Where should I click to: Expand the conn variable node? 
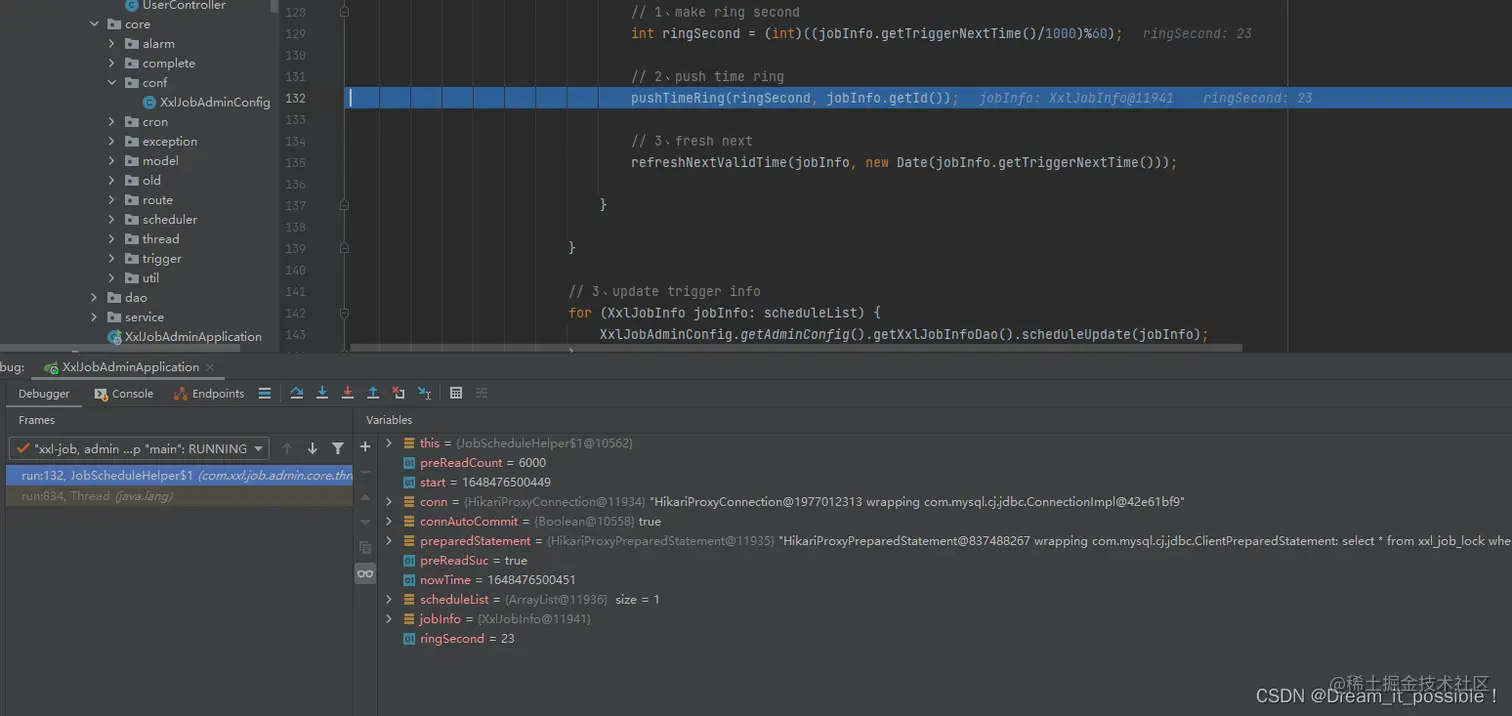pos(389,502)
